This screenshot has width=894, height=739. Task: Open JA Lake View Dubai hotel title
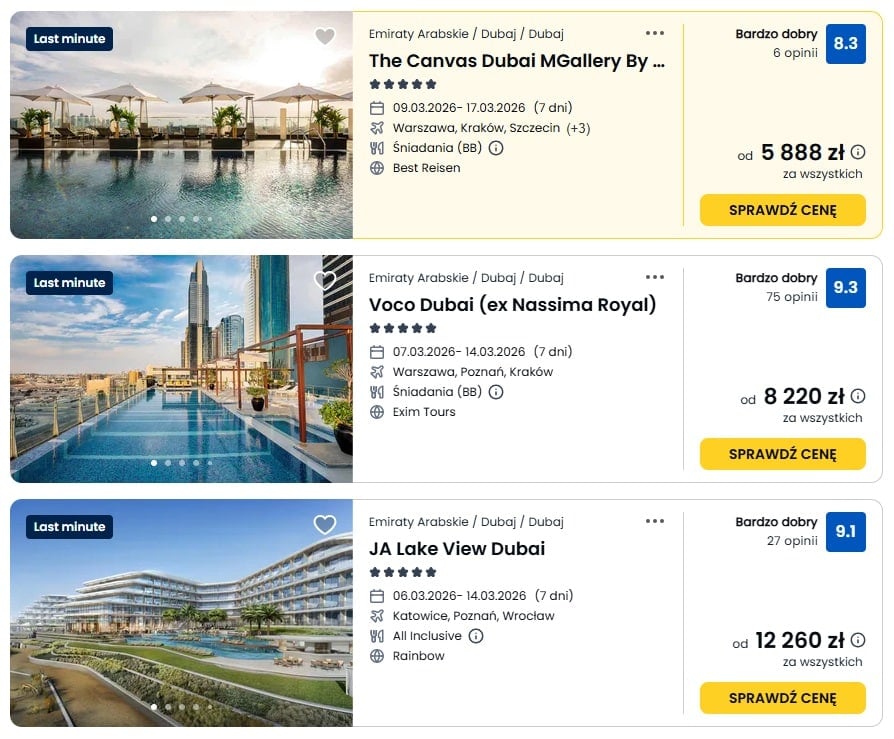click(457, 549)
